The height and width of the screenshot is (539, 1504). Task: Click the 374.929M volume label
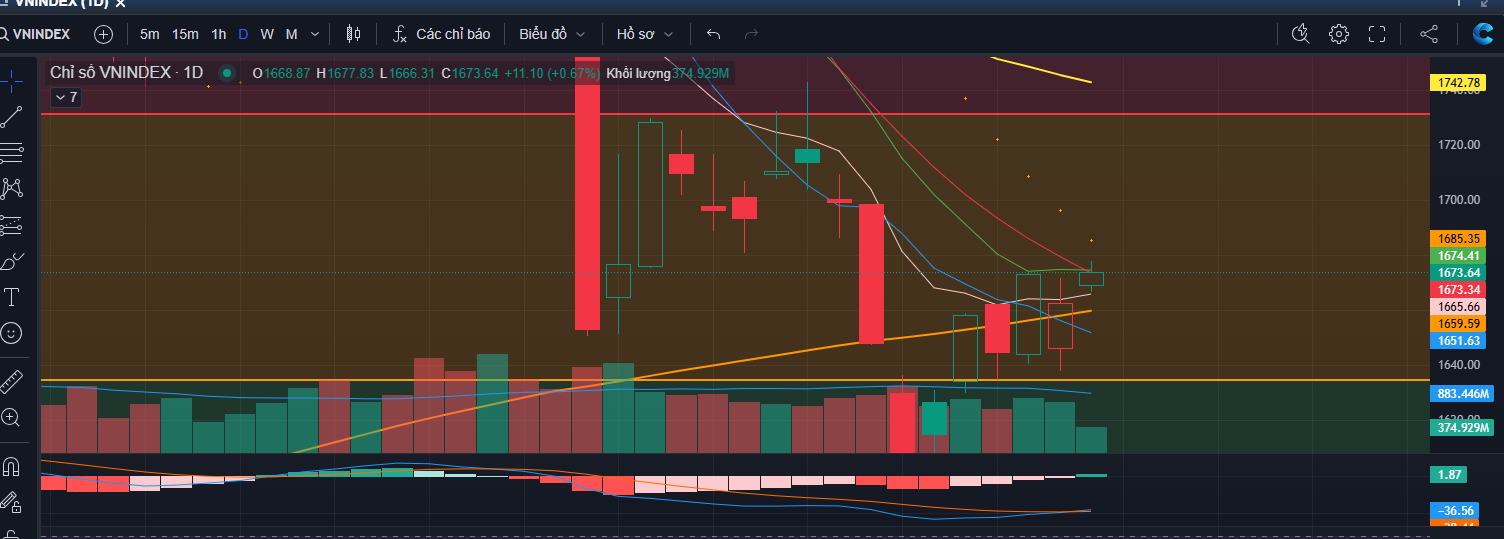tap(1461, 428)
